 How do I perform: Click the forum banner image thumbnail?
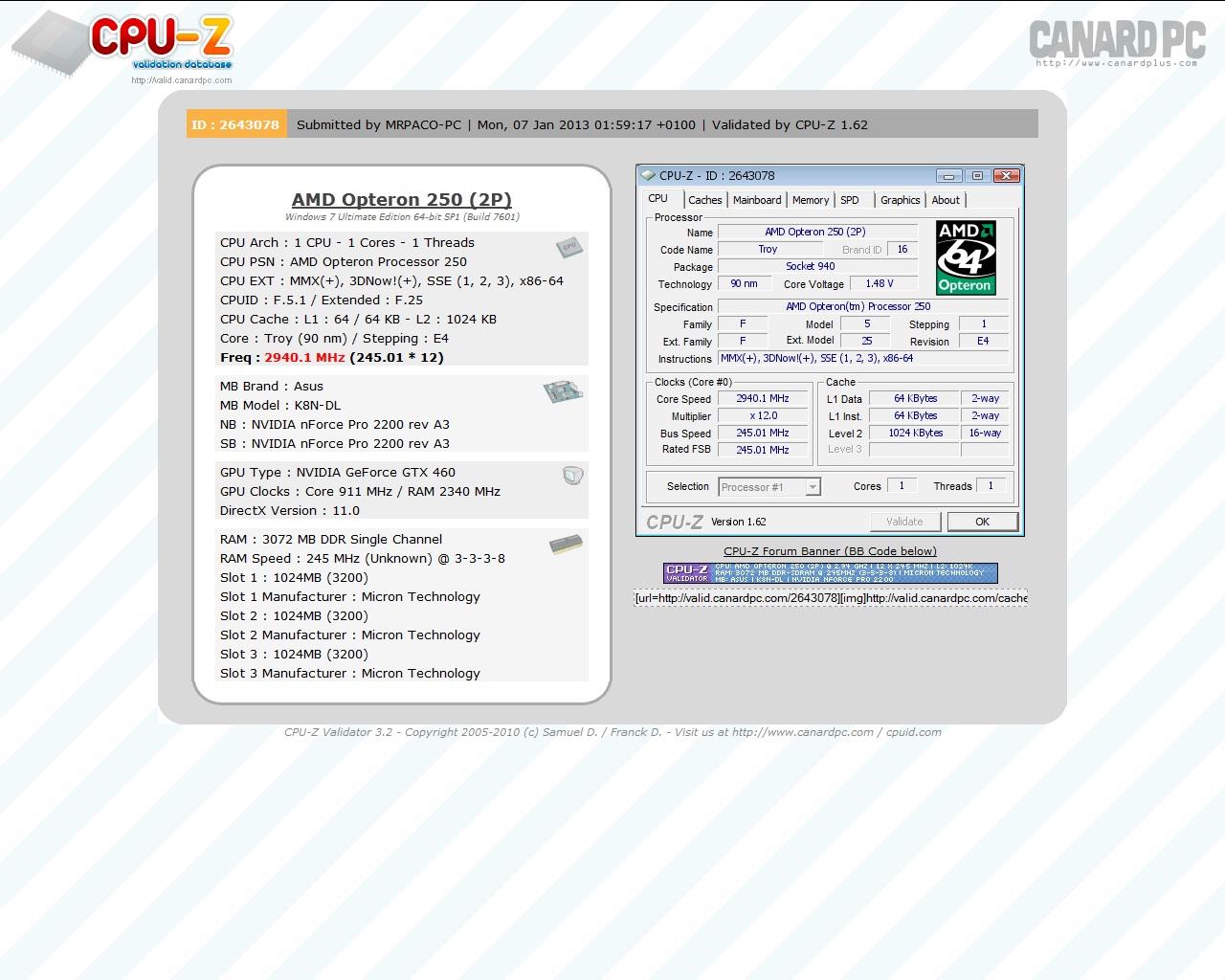click(x=830, y=573)
